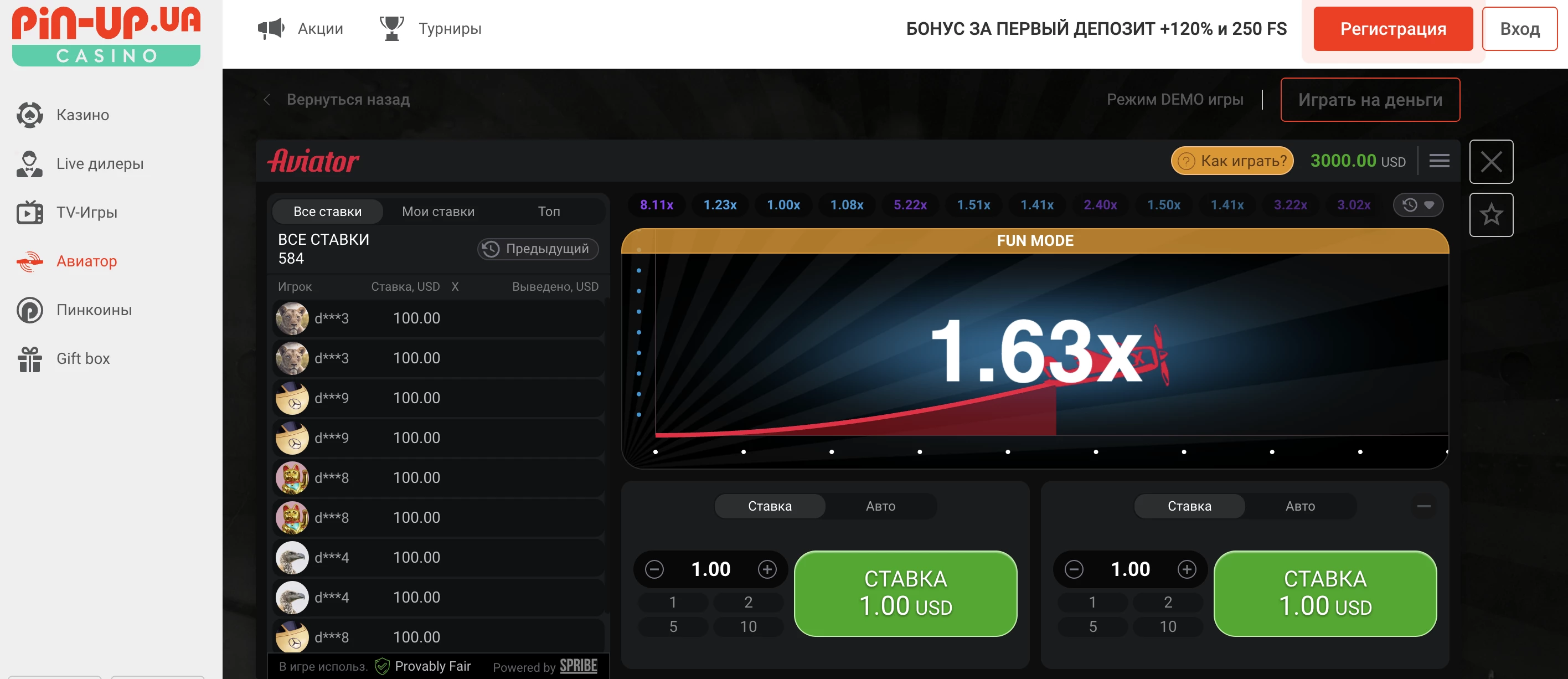Expand previous rounds with Предыдущий button

[x=538, y=249]
